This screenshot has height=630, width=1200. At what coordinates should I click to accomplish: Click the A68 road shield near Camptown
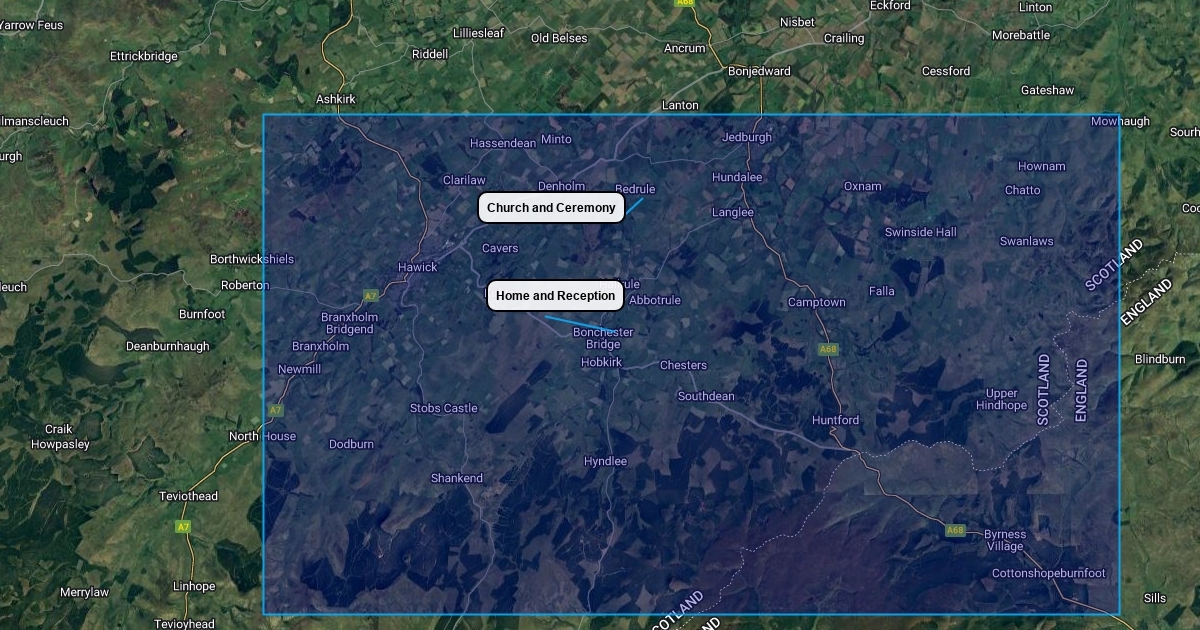[827, 349]
